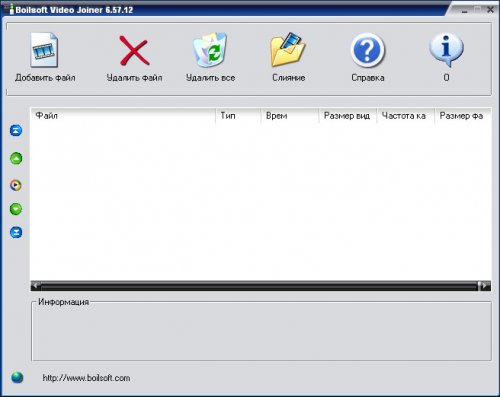
Task: Move selected file down one position
Action: (16, 209)
